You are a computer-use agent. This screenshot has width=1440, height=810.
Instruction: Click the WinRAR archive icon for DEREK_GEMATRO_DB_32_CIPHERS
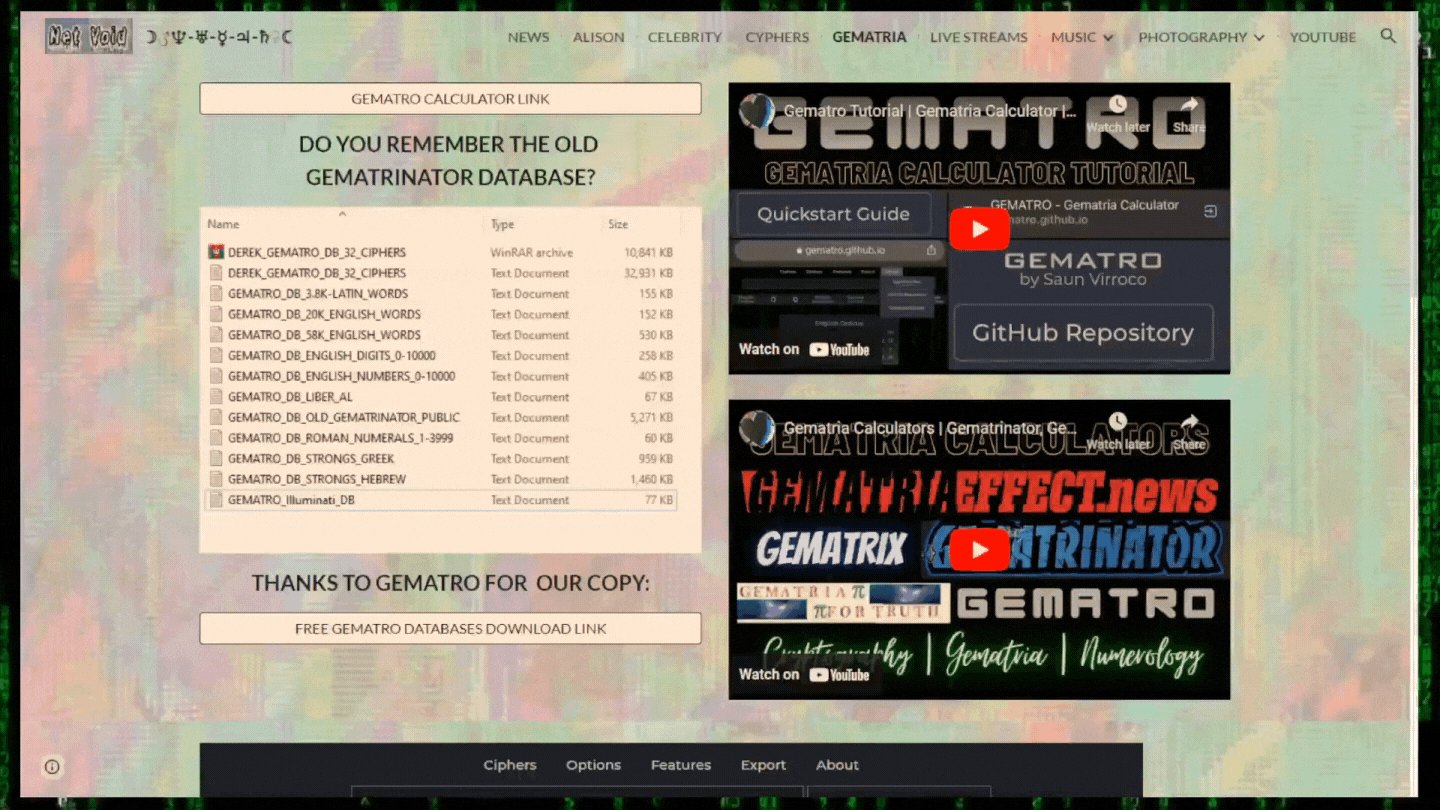[216, 252]
